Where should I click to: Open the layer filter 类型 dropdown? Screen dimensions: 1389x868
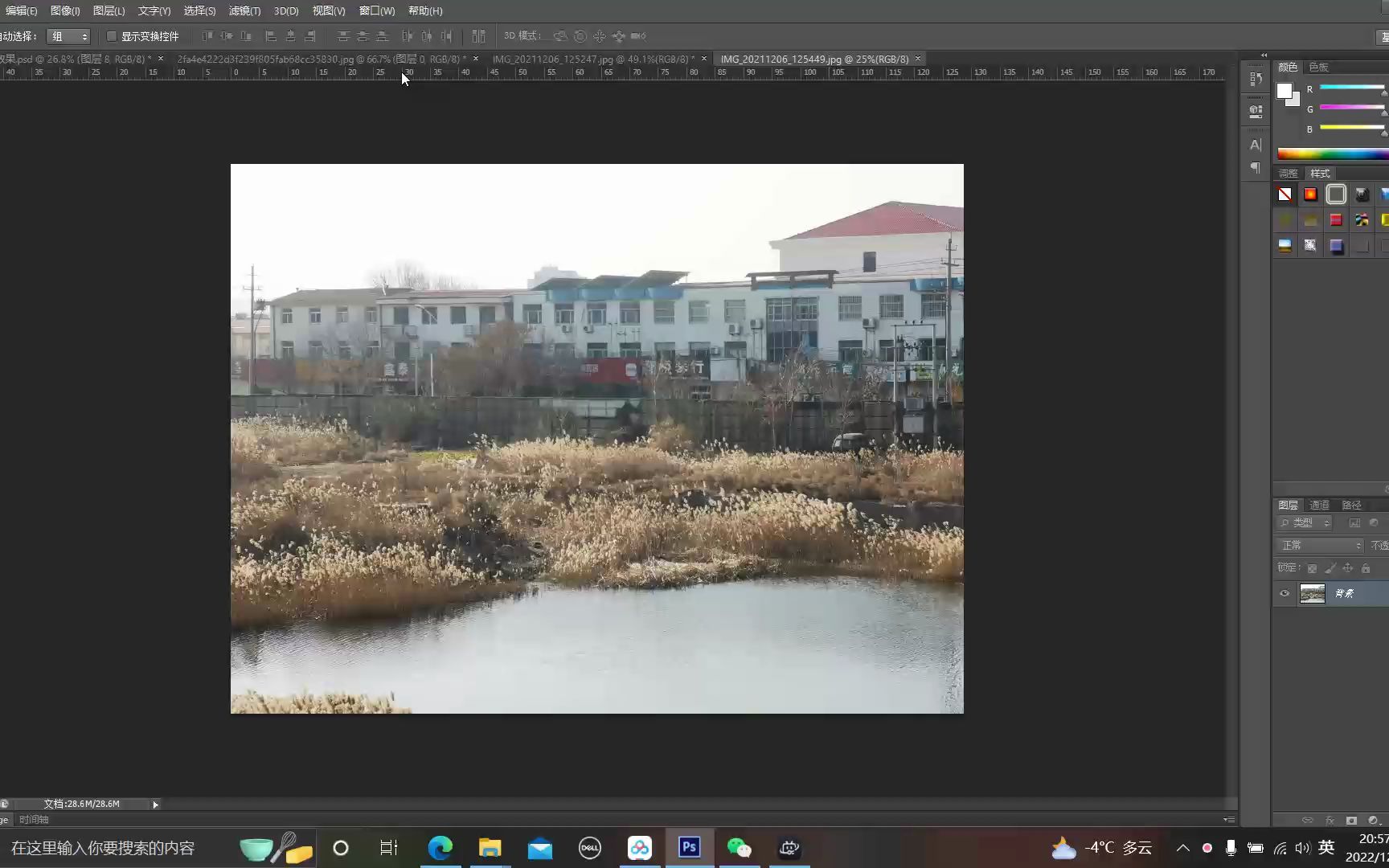(x=1305, y=523)
